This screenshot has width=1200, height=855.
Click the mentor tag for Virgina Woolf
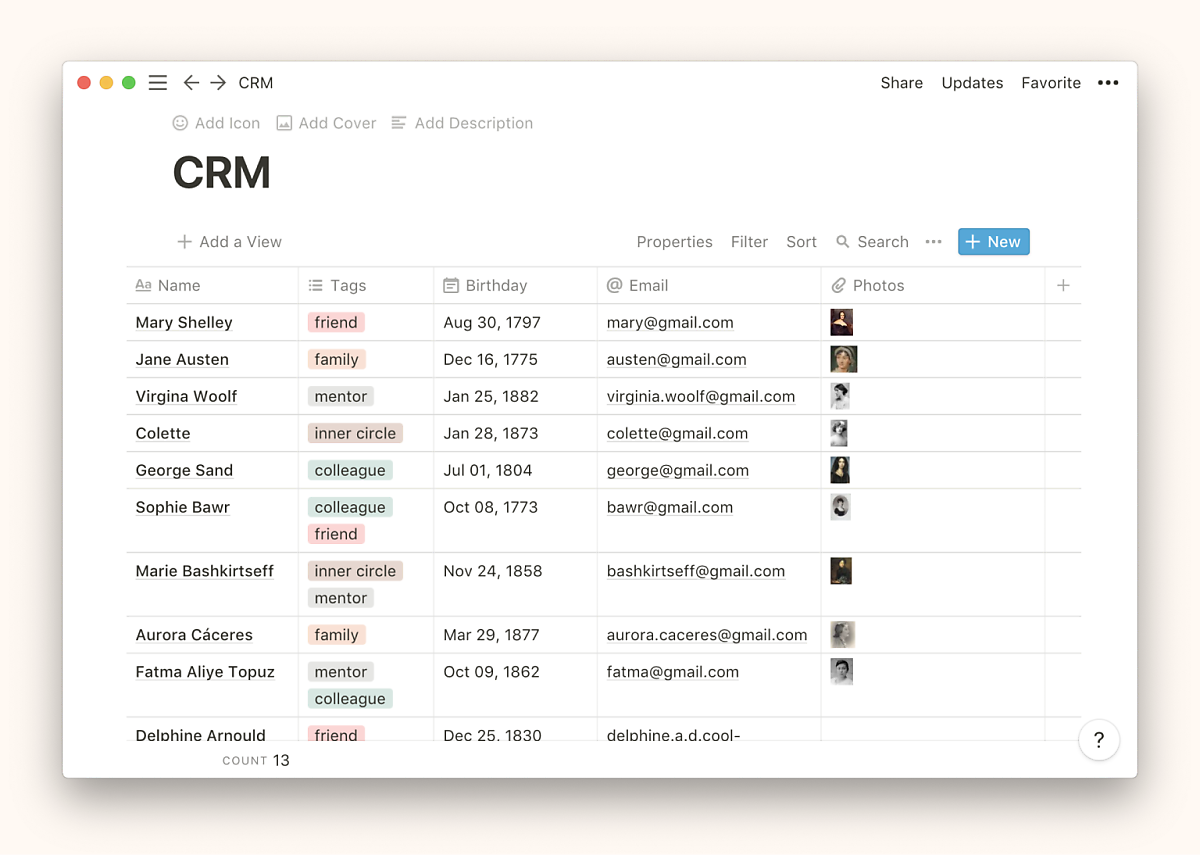point(341,396)
